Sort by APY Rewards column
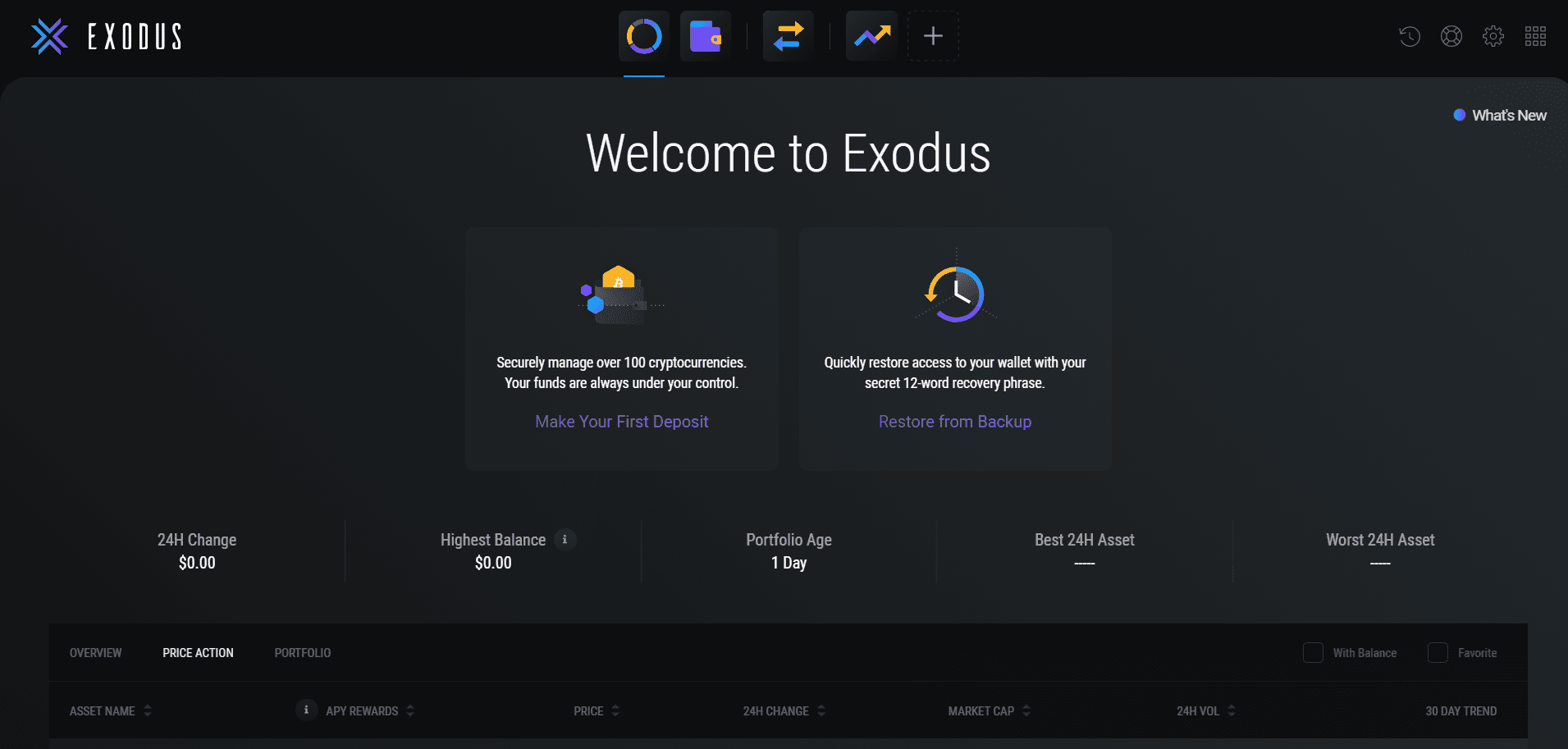 point(370,711)
